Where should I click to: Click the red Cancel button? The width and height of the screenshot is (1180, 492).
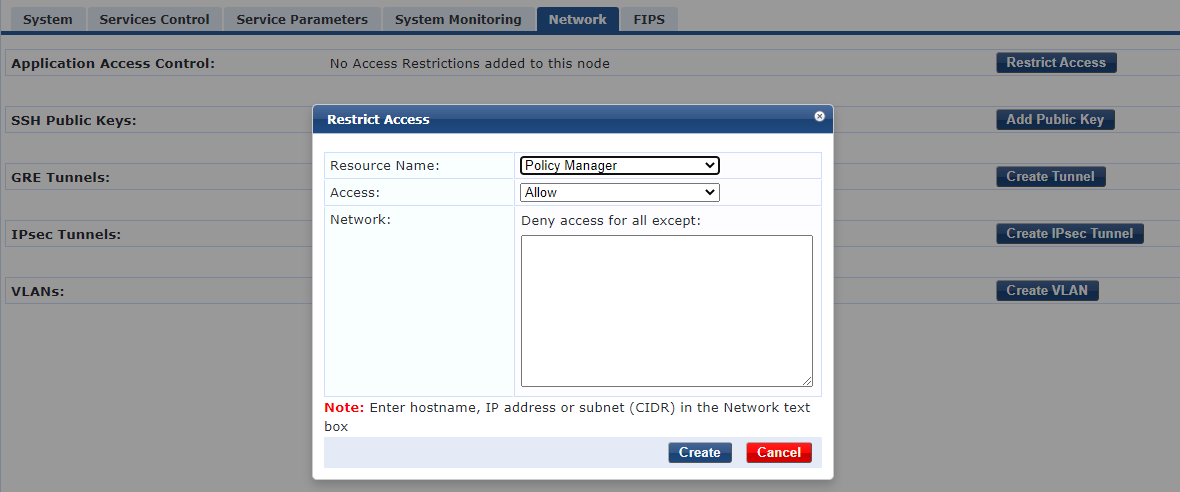point(779,452)
